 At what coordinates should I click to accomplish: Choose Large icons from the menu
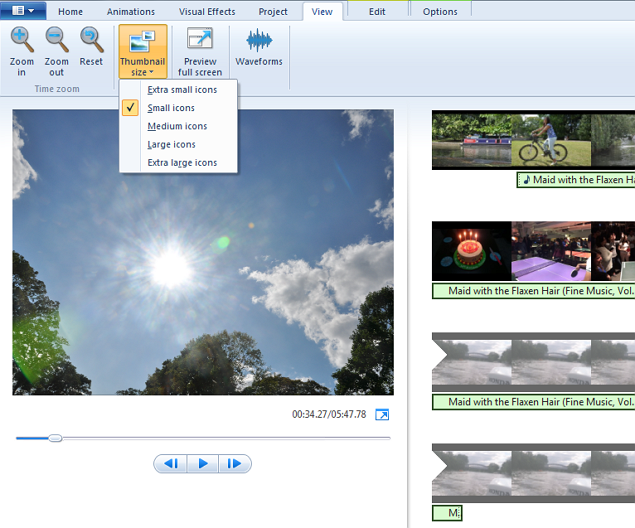click(178, 144)
